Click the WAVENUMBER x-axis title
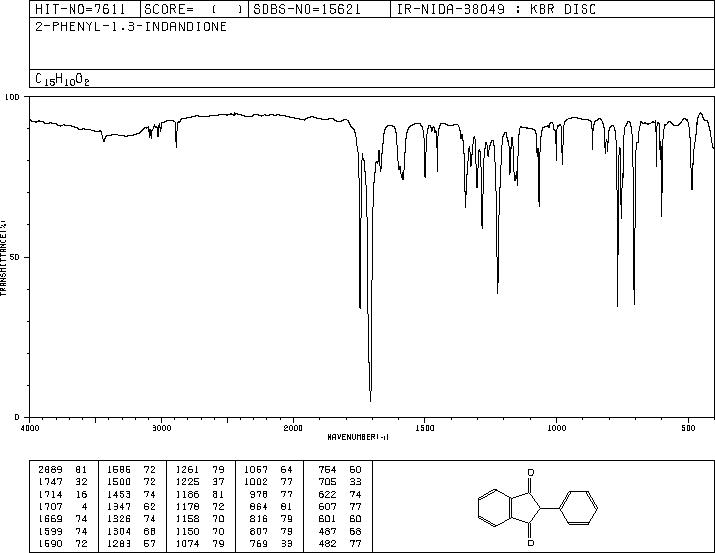 click(358, 437)
